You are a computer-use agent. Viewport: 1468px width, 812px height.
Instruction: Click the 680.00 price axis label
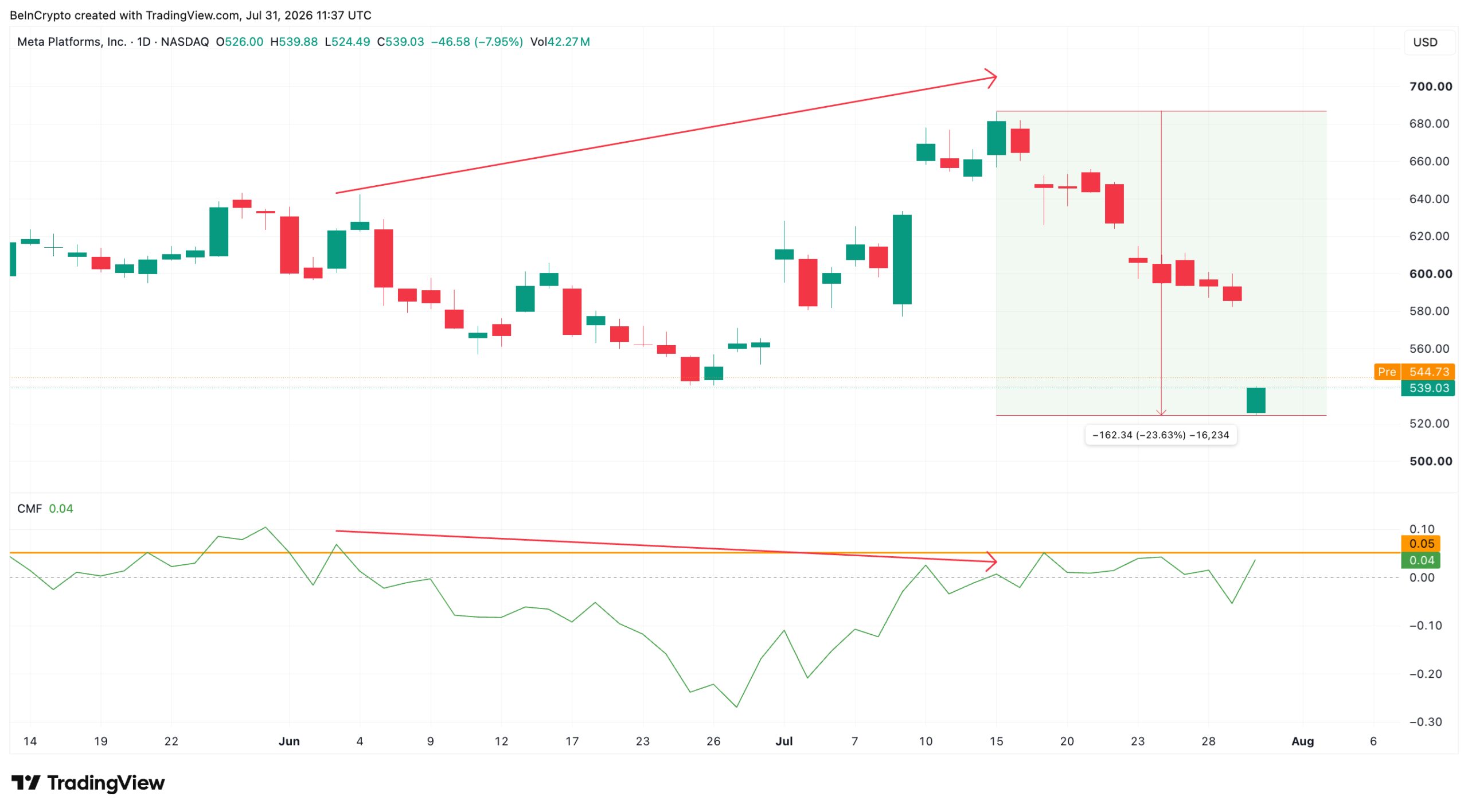coord(1429,124)
